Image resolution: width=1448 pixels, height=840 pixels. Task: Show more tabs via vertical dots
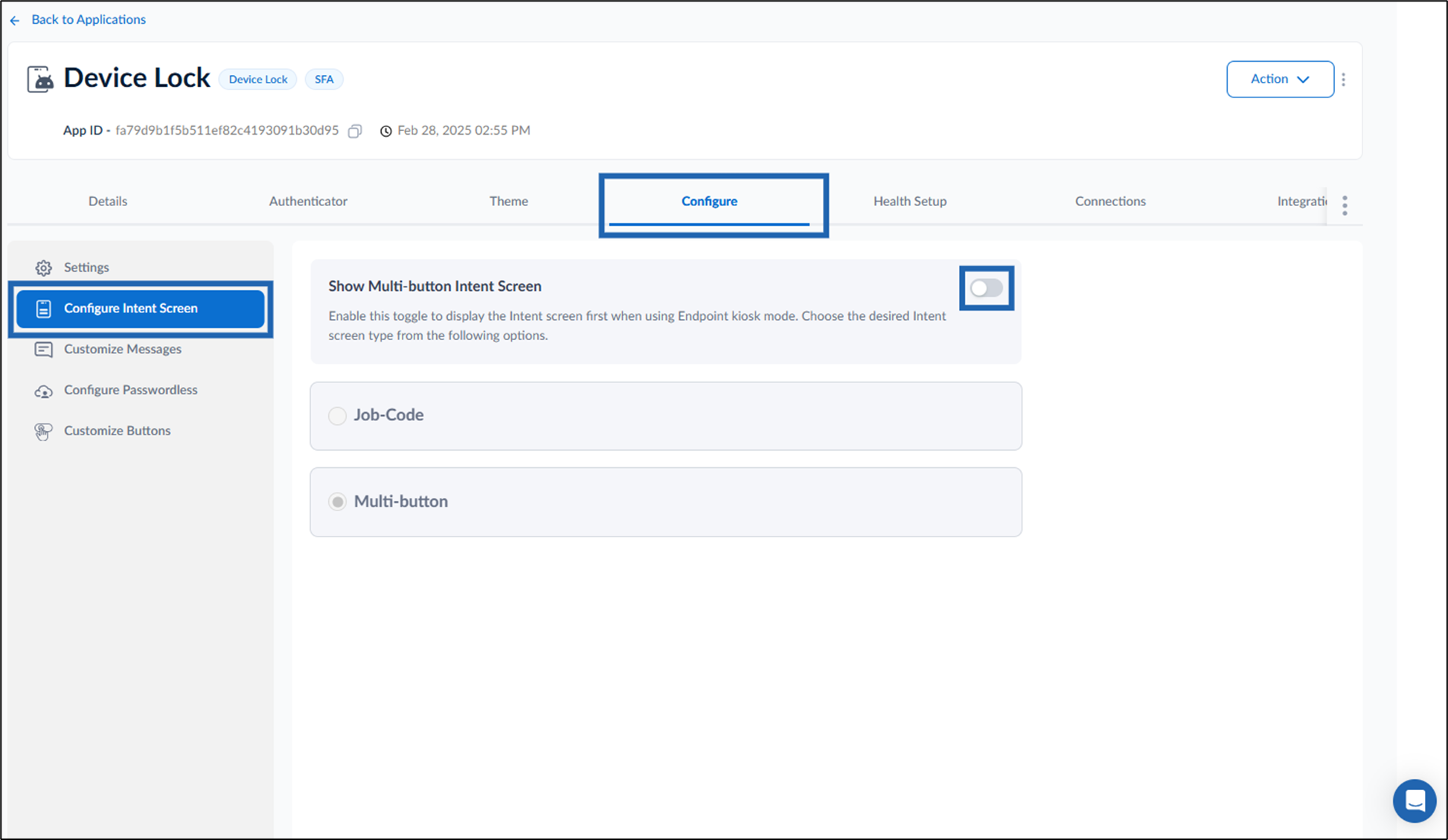click(x=1345, y=205)
